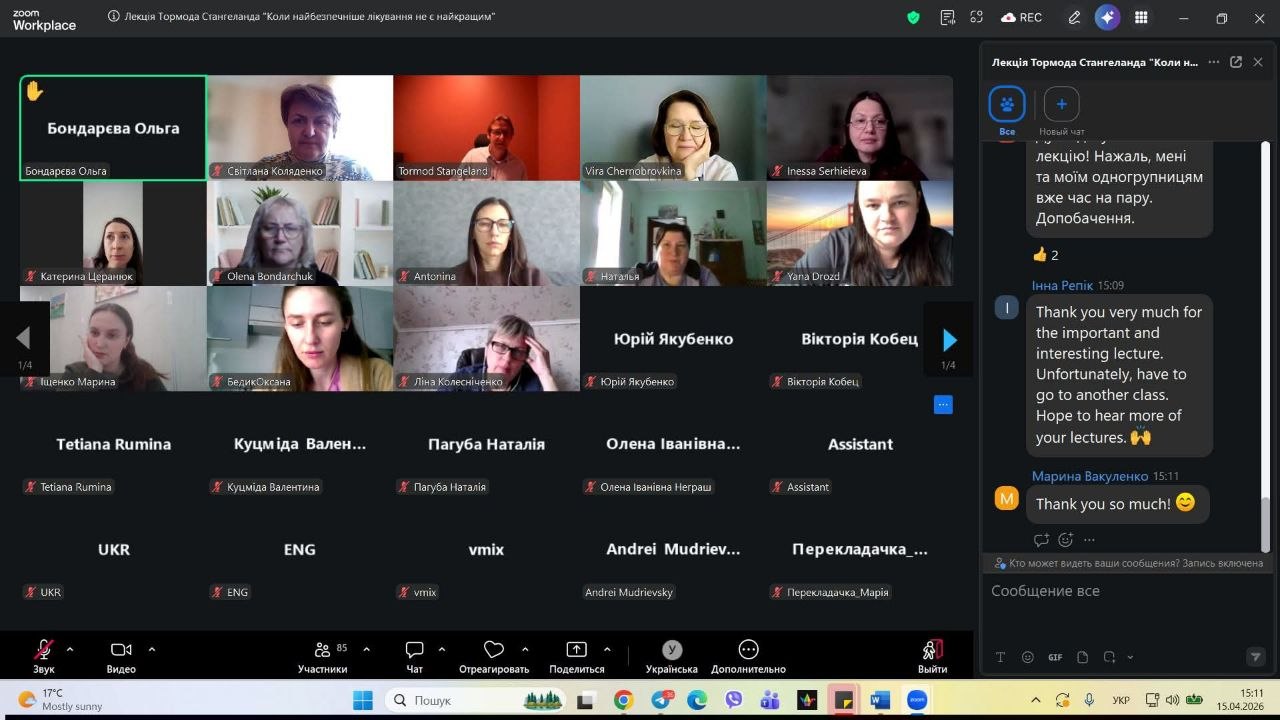Pop out the chat panel window
This screenshot has width=1280, height=720.
pos(1236,62)
